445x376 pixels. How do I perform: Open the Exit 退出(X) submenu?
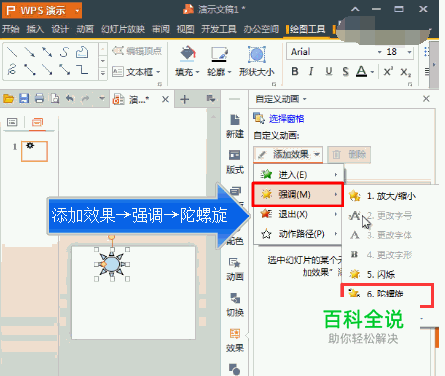coord(299,214)
